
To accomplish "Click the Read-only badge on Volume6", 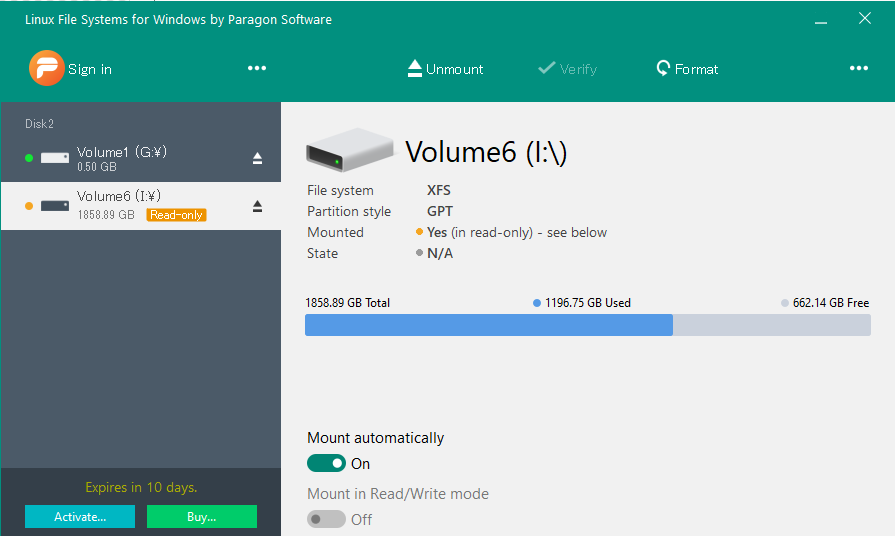I will [x=176, y=215].
